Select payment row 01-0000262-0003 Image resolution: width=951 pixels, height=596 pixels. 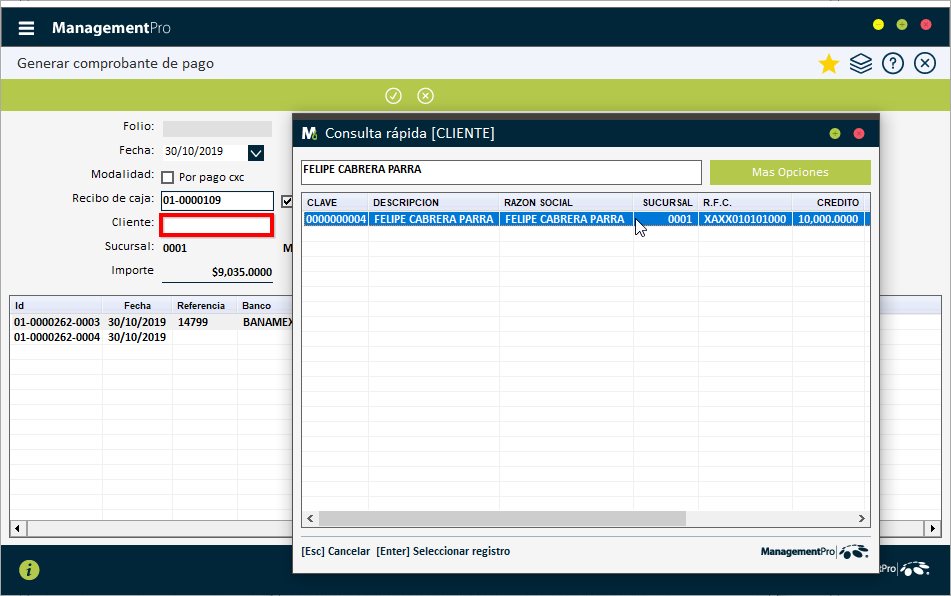56,323
